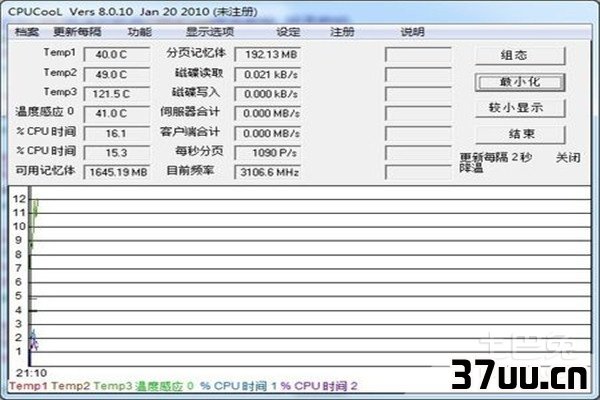Click the 更新每隔 2秒 label

pos(496,157)
